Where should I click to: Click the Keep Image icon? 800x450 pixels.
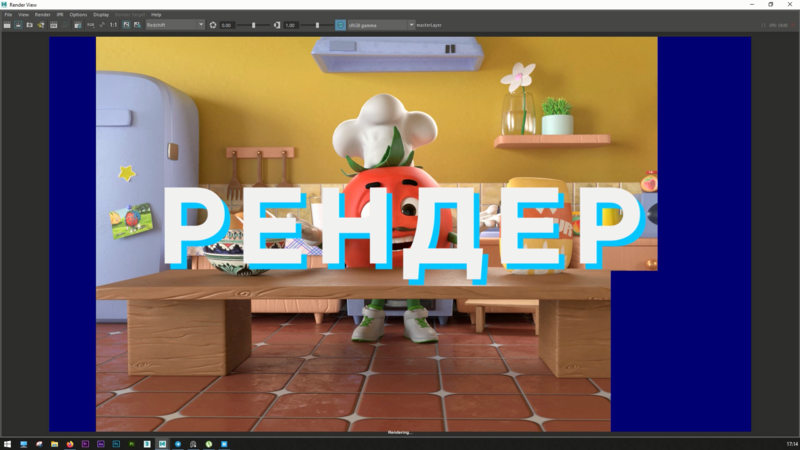(x=126, y=25)
